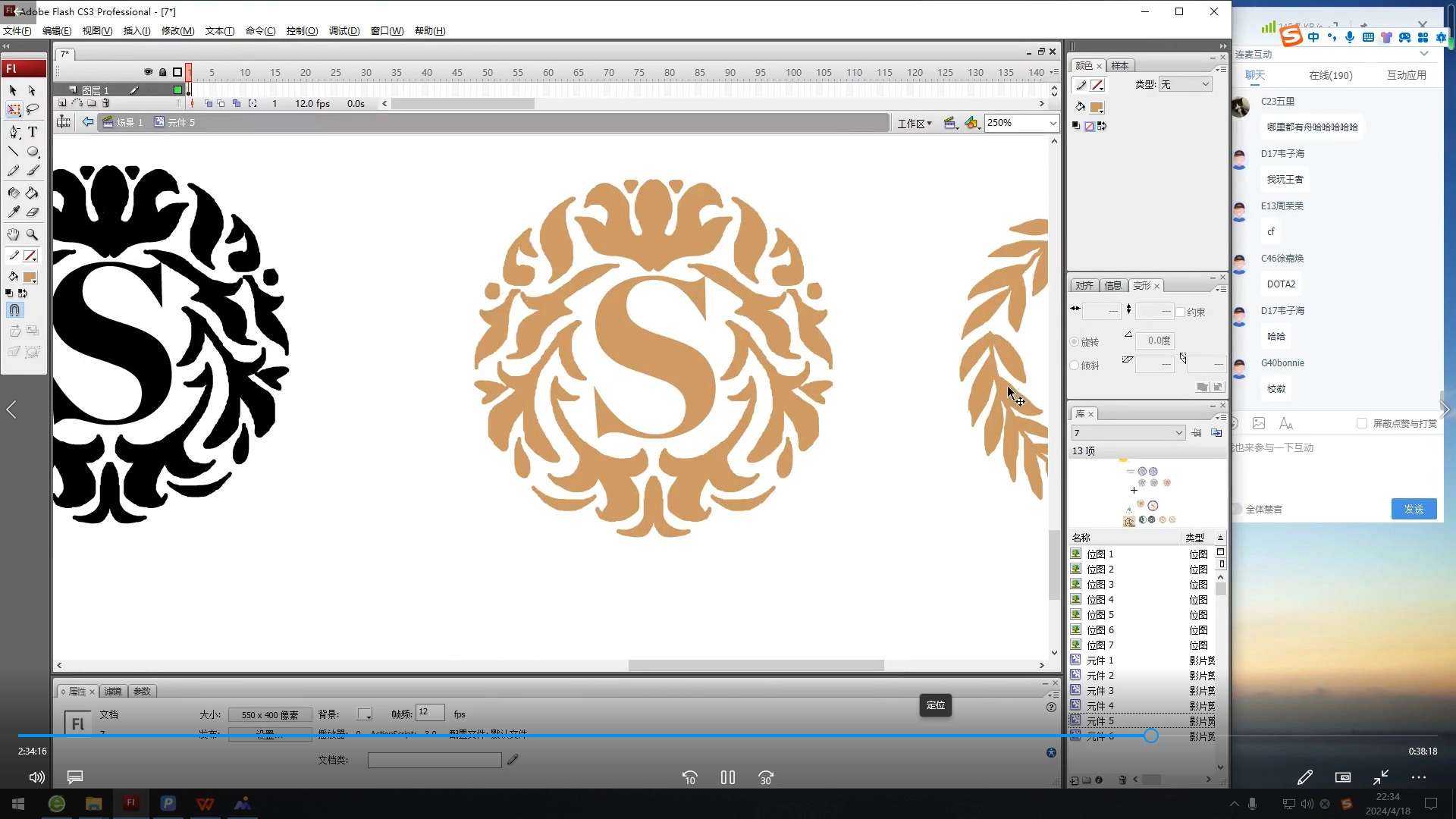Image resolution: width=1456 pixels, height=819 pixels.
Task: Choose the Paint Bucket tool
Action: [32, 193]
